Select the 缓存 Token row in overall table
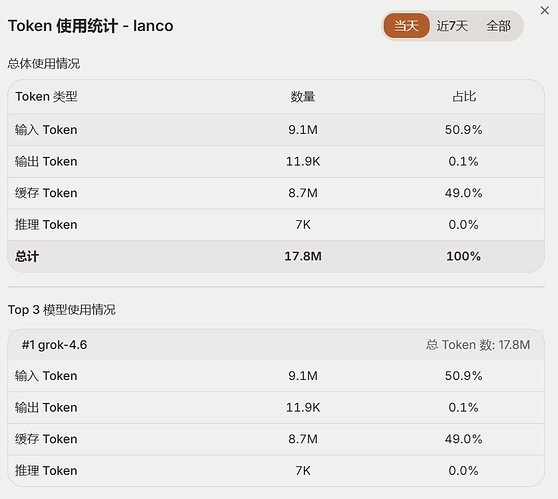Viewport: 558px width, 499px height. (276, 193)
